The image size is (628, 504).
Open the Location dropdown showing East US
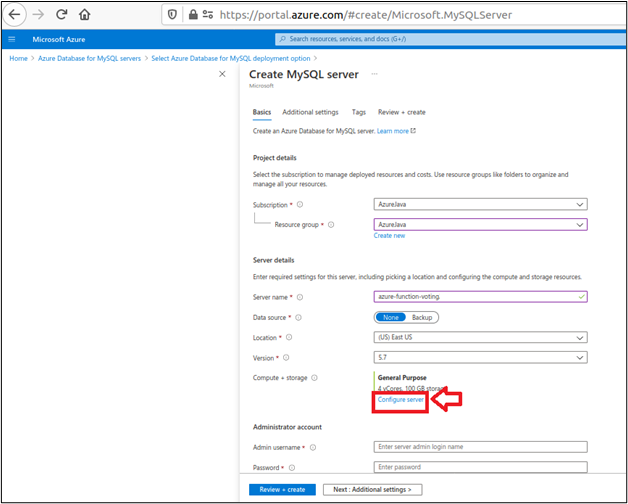pyautogui.click(x=481, y=337)
